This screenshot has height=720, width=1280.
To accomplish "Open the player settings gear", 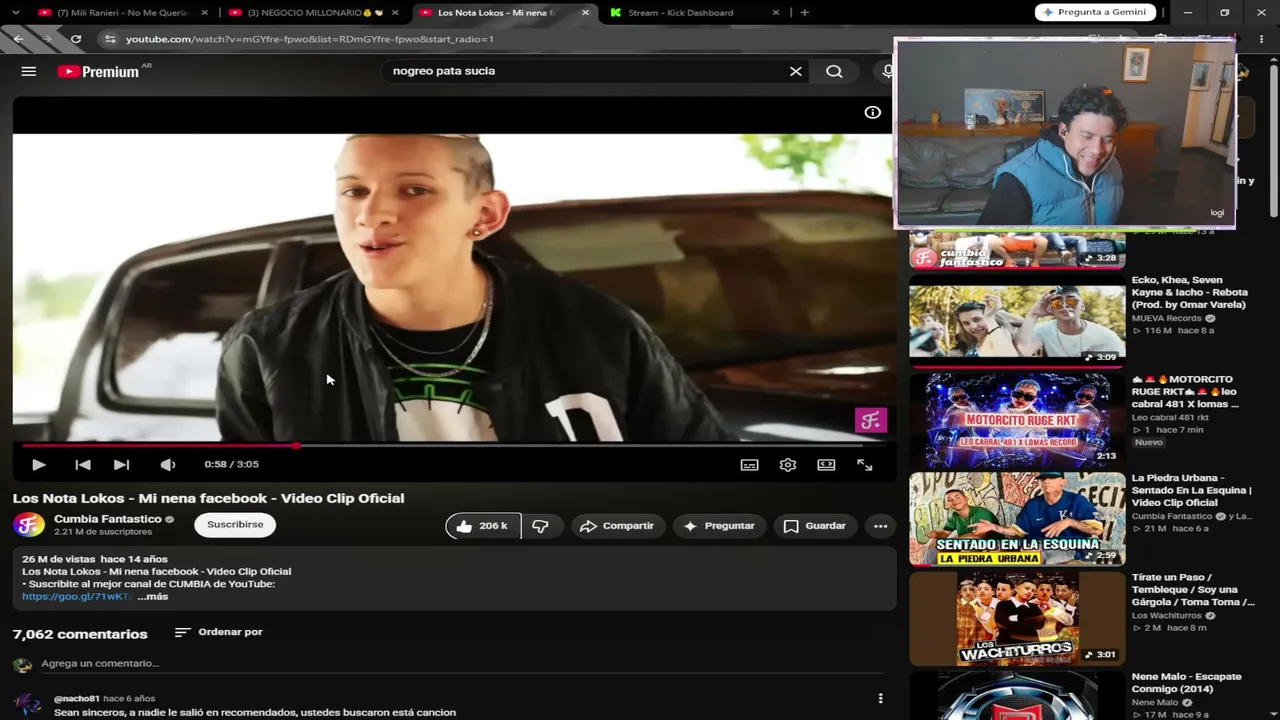I will pyautogui.click(x=788, y=464).
